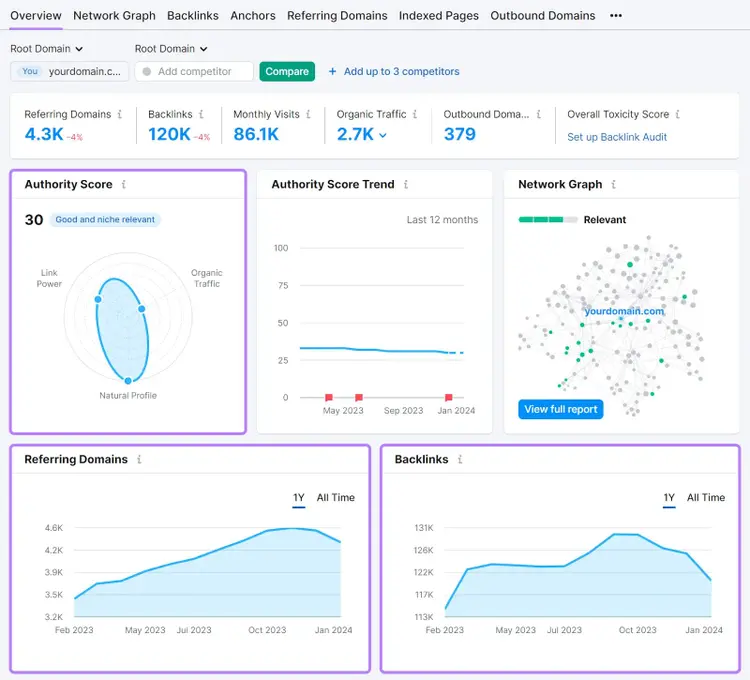
Task: Select 1Y range in Backlinks chart
Action: pos(669,498)
